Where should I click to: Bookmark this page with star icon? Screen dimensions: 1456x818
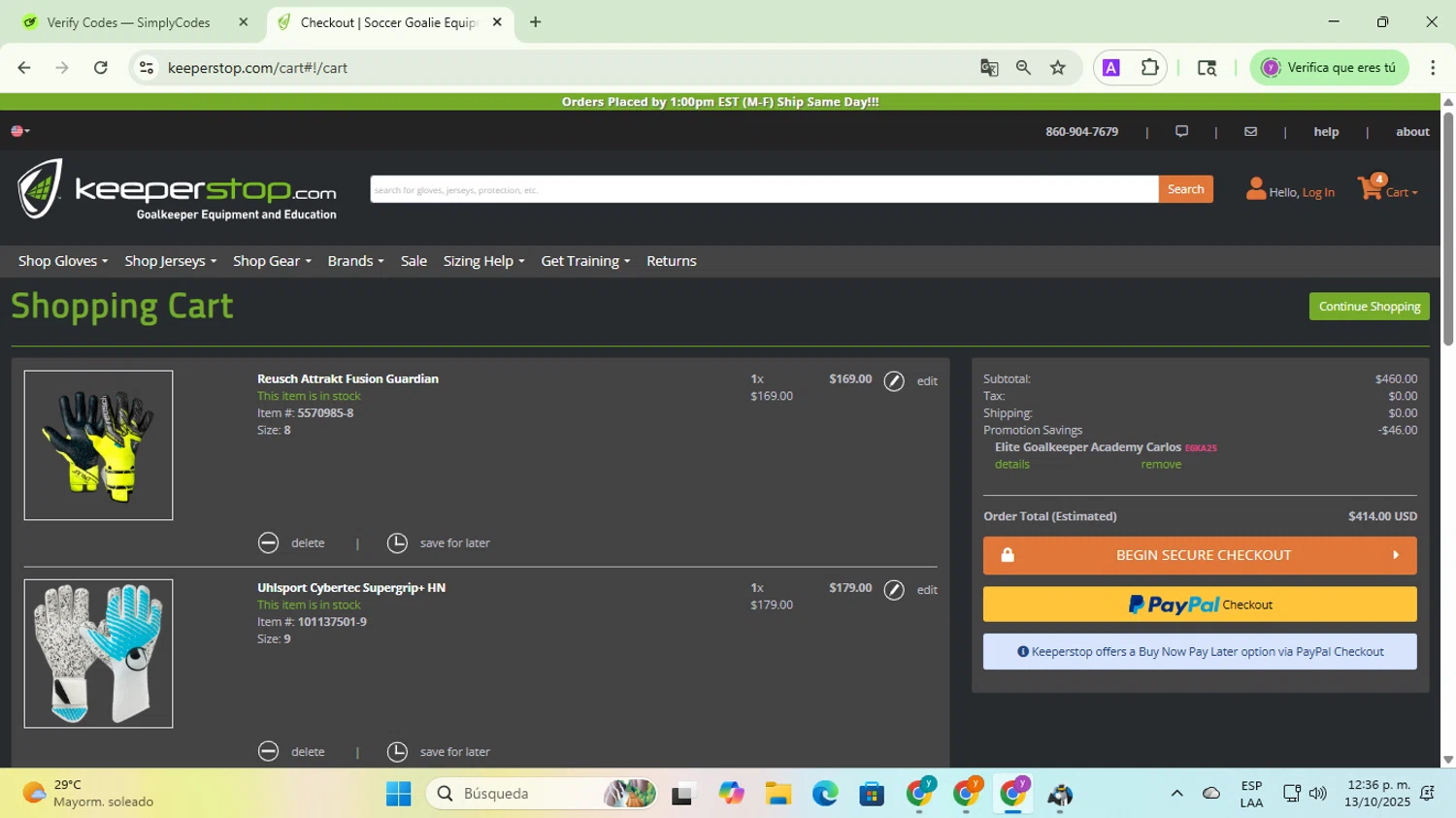pos(1058,68)
